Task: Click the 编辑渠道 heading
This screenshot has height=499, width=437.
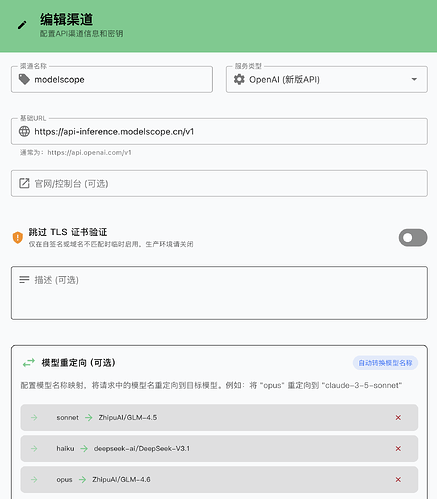Action: (x=66, y=19)
